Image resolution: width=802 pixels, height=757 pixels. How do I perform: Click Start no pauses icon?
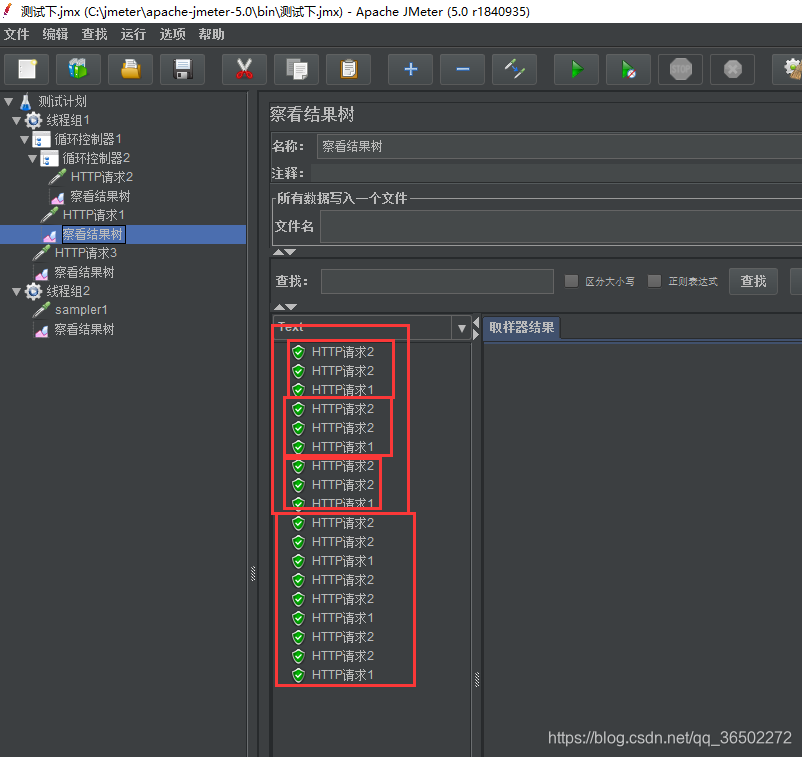tap(628, 69)
